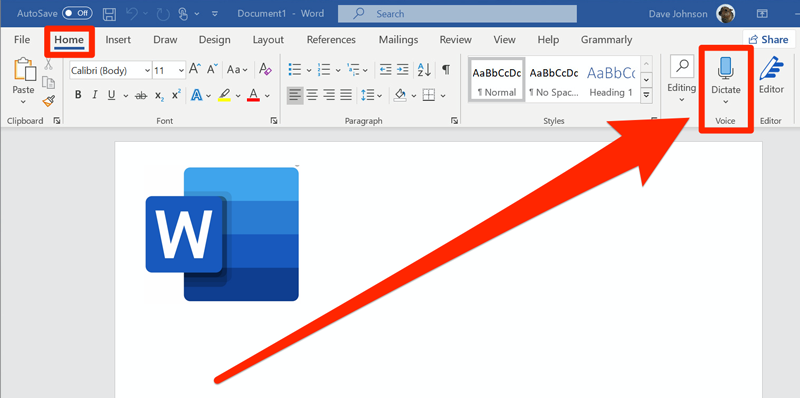Click the Cut scissors icon
800x398 pixels.
point(48,64)
